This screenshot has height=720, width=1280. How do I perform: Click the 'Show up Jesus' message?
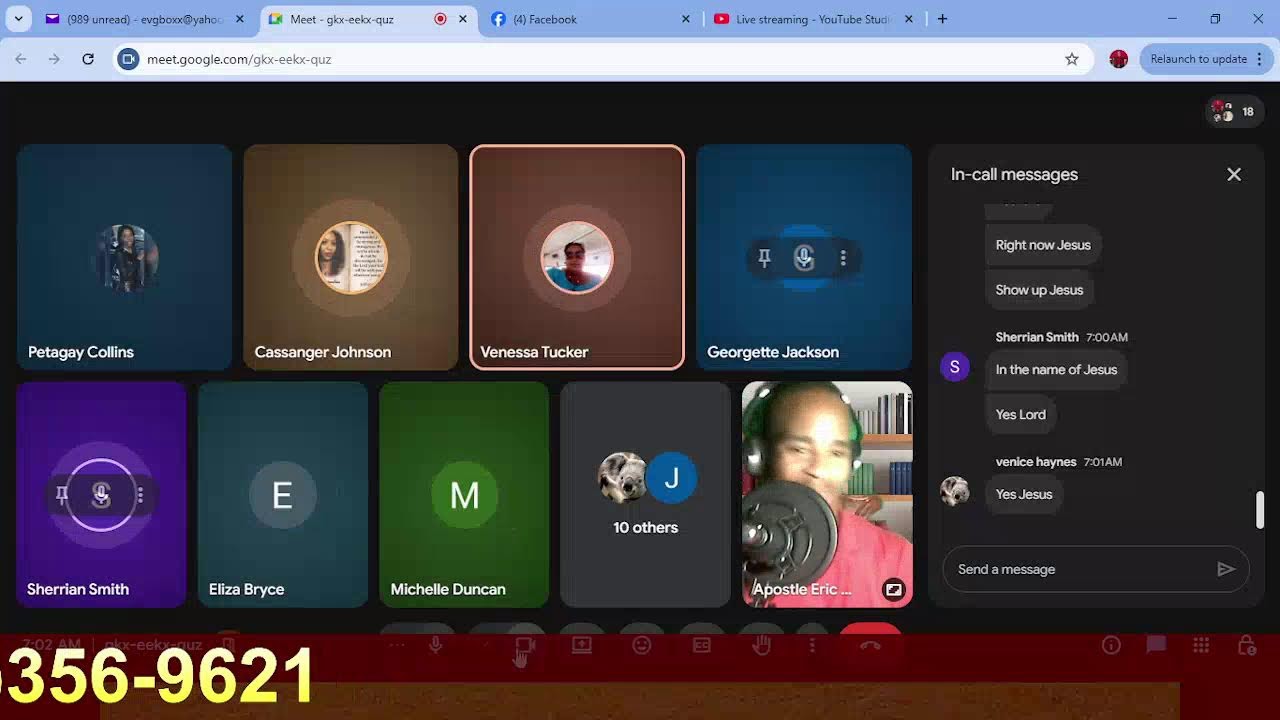tap(1039, 290)
